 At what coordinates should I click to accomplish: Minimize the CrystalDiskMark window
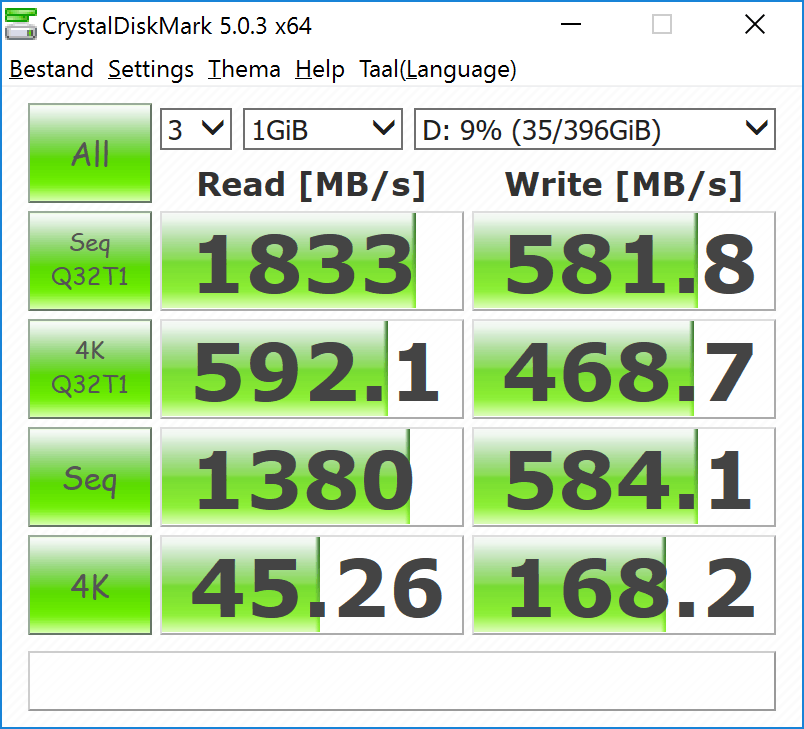coord(571,24)
